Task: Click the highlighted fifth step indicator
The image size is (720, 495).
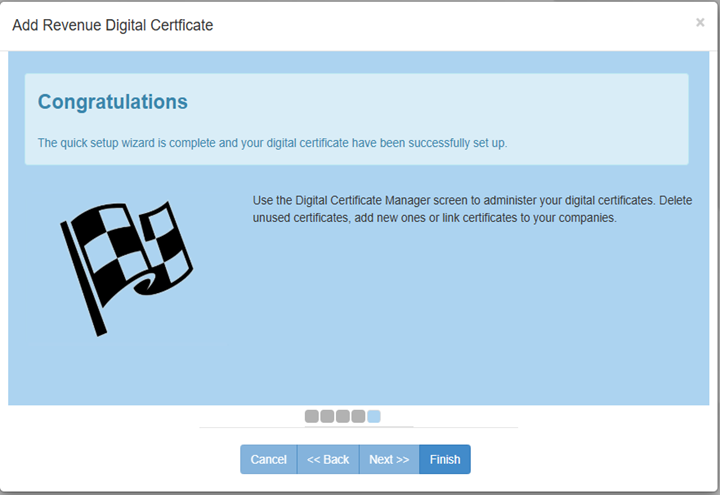Action: tap(374, 416)
